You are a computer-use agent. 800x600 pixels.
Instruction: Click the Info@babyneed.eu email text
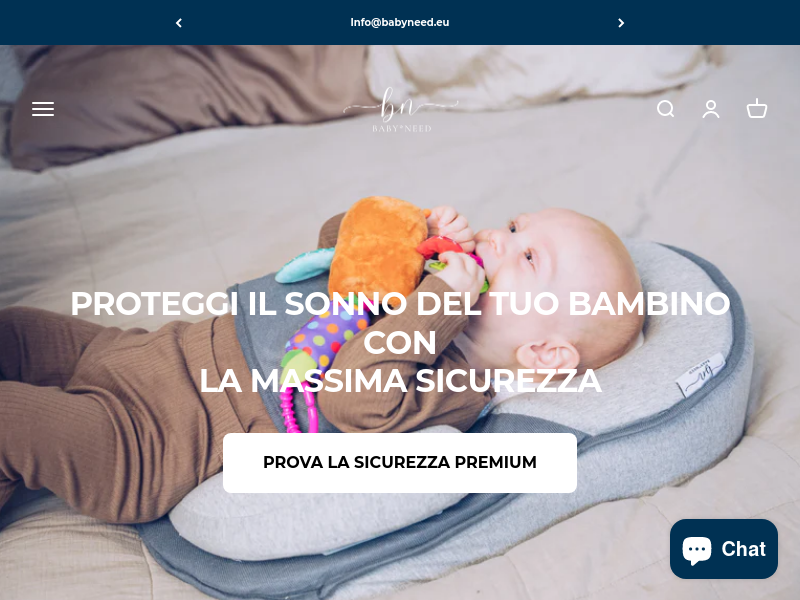click(x=399, y=22)
